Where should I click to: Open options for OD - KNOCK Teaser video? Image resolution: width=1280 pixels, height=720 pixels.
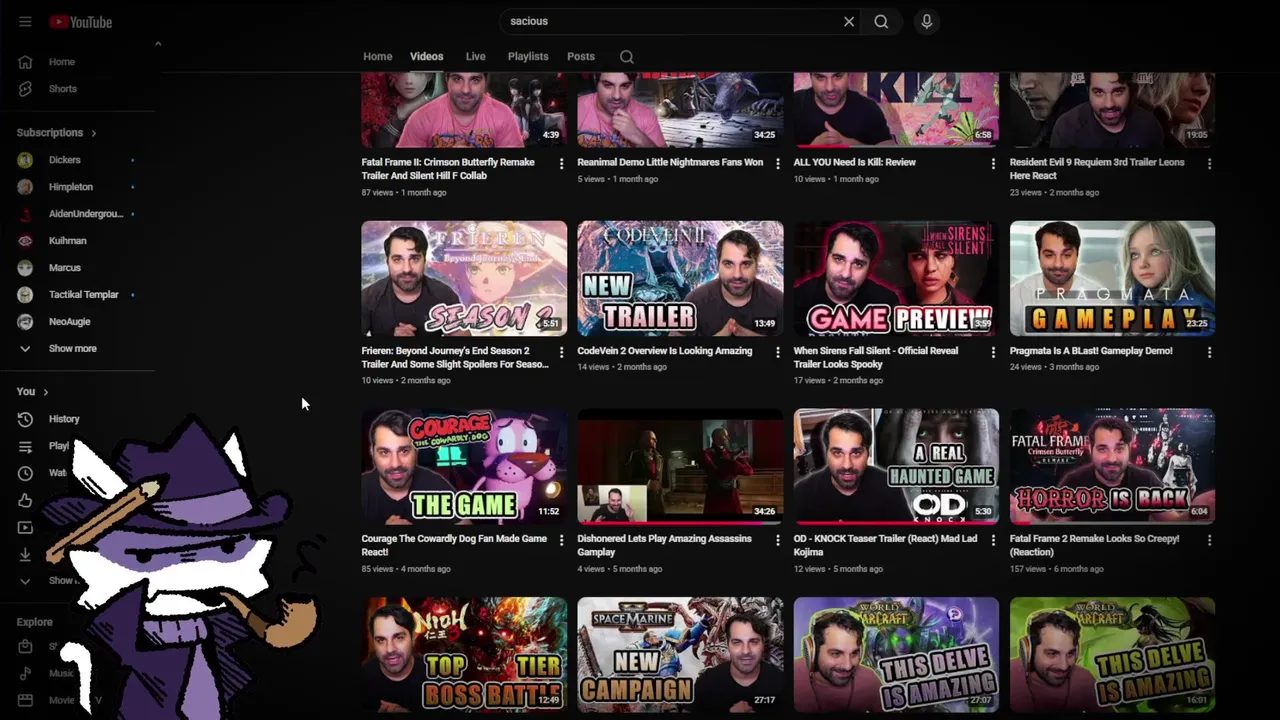(x=993, y=540)
